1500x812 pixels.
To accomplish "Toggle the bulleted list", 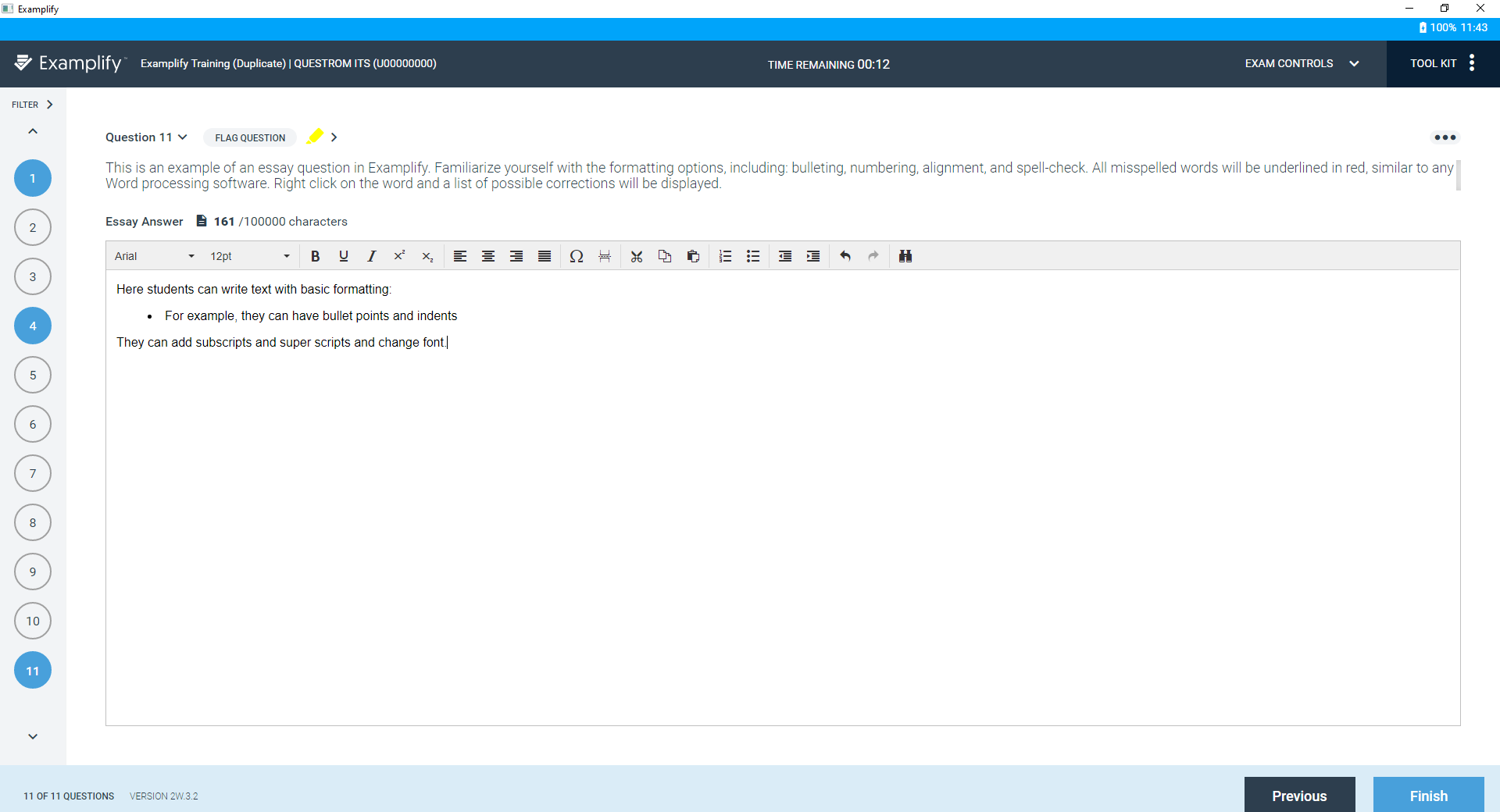I will pyautogui.click(x=752, y=256).
